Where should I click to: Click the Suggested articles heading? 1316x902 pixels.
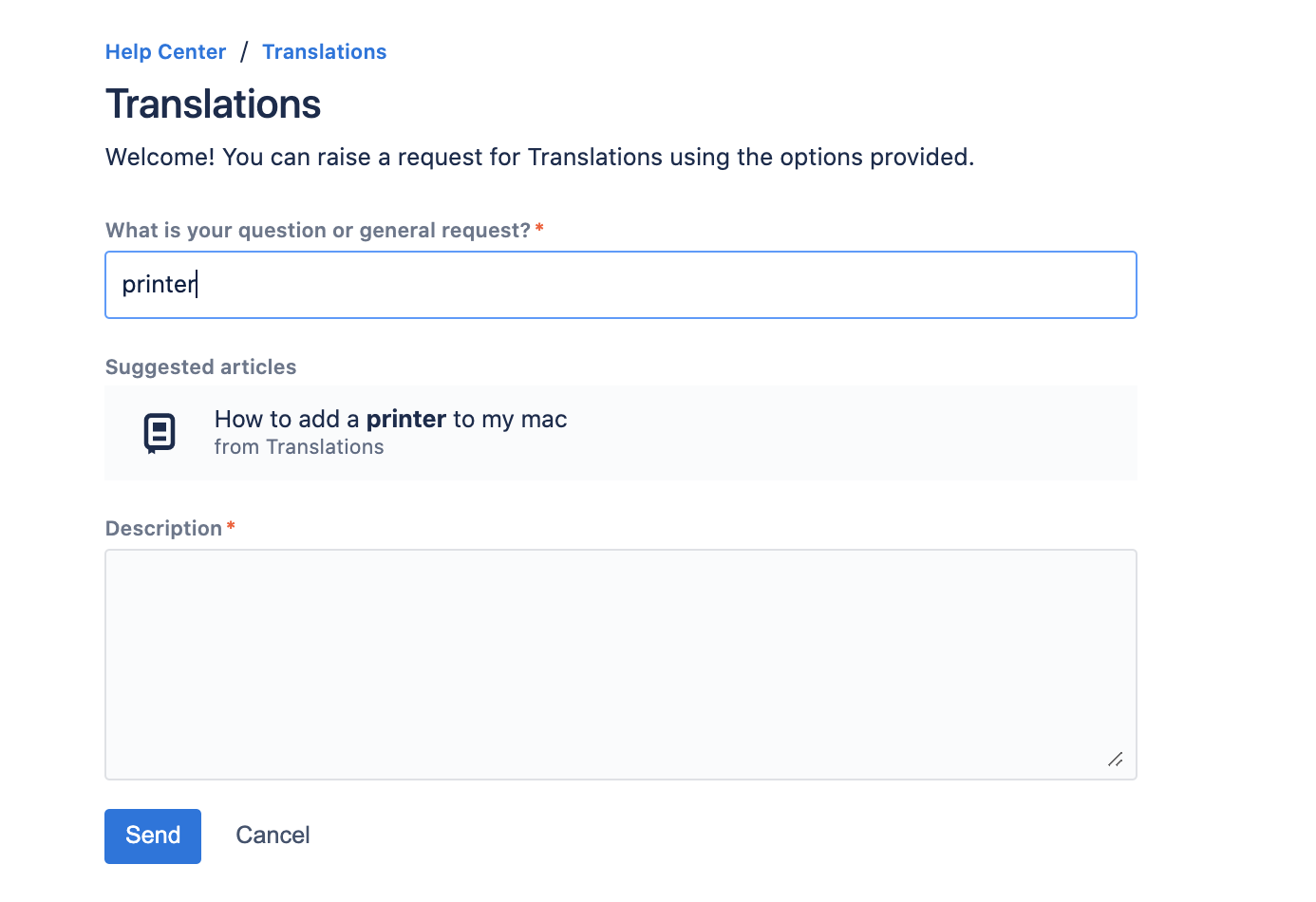(x=200, y=367)
